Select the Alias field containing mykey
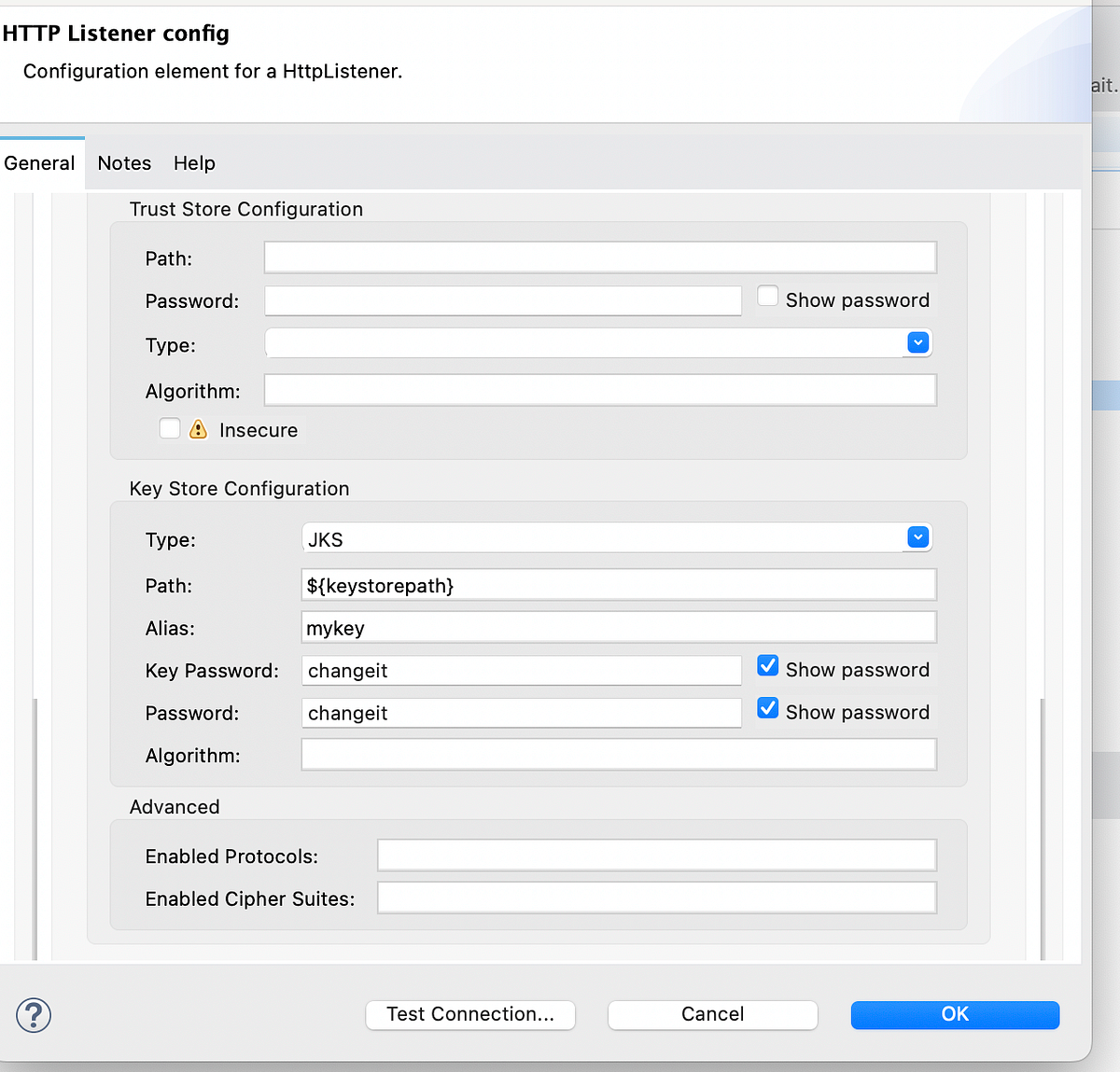Image resolution: width=1120 pixels, height=1072 pixels. tap(618, 627)
